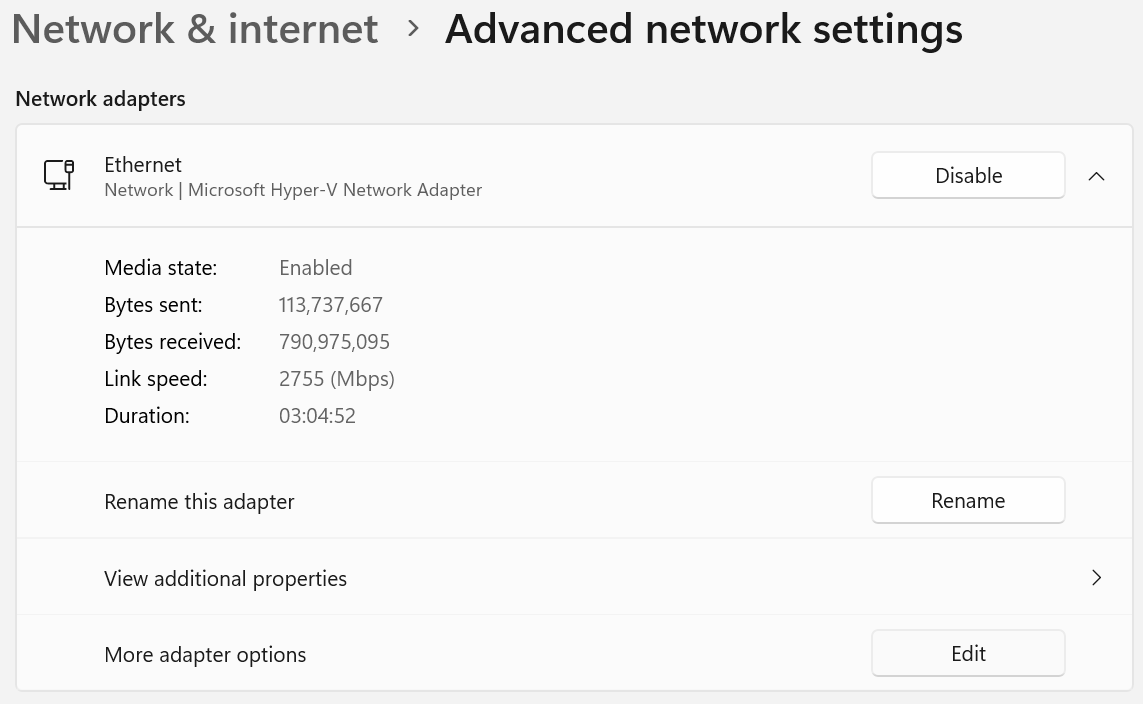Screen dimensions: 1143x704
Task: Click the Advanced network settings title
Action: [x=703, y=29]
